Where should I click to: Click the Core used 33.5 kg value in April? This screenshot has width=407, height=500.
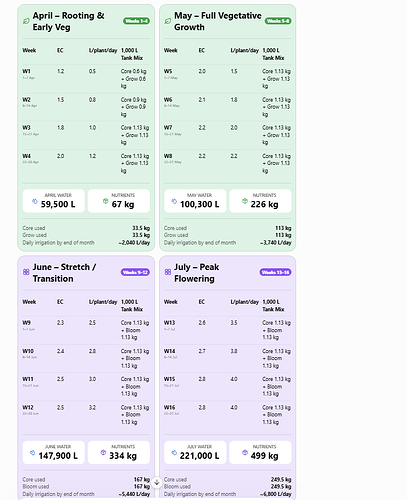click(x=141, y=228)
